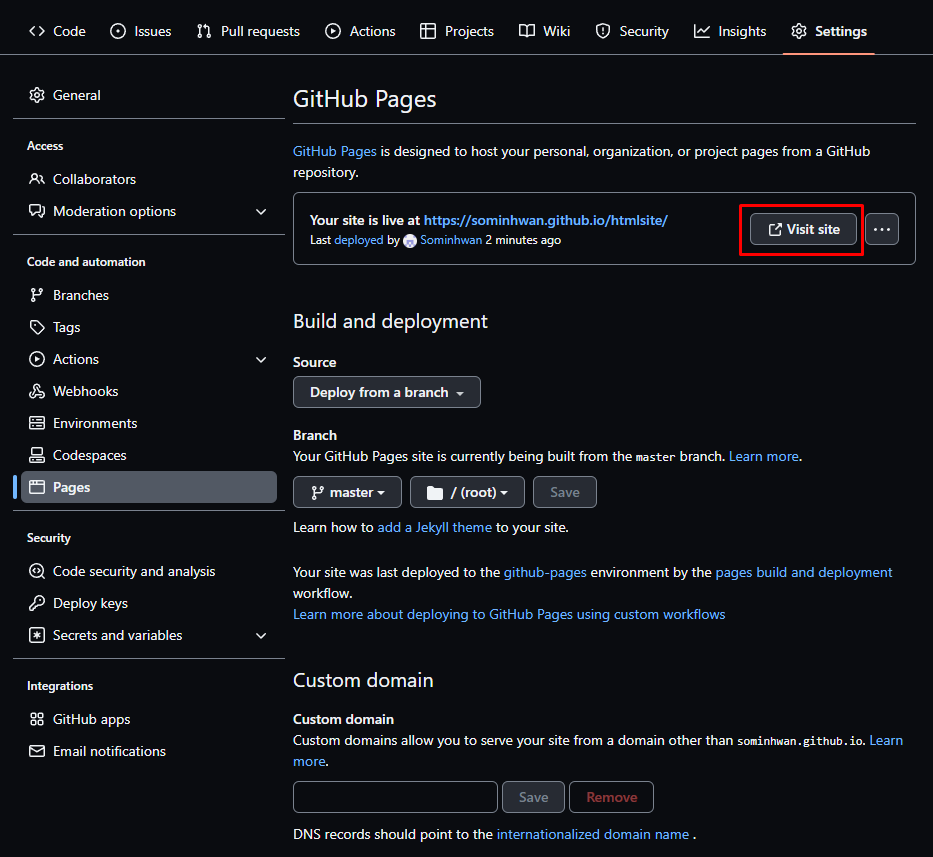
Task: Click the Tags tag icon
Action: [x=37, y=327]
